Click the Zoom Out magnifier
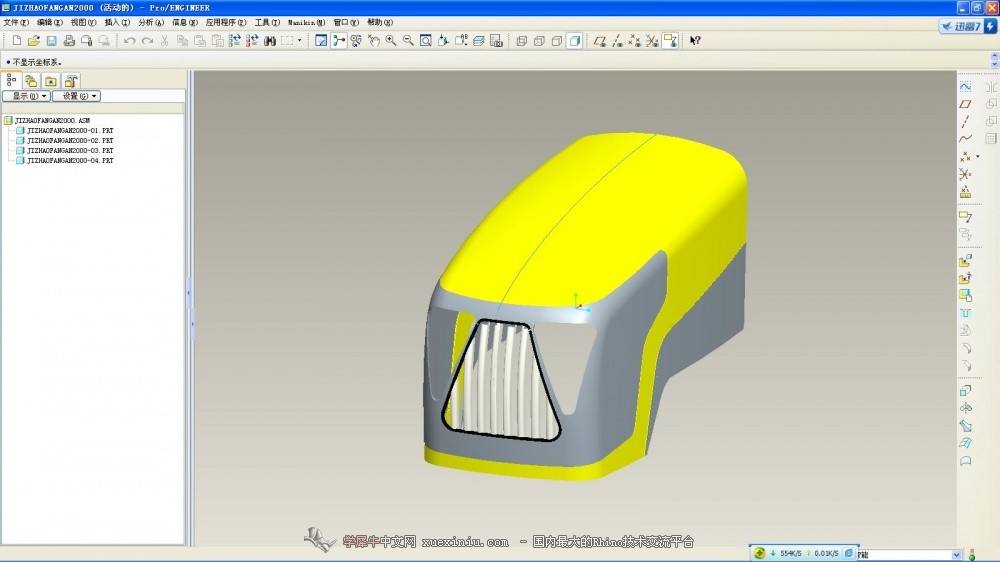 pos(408,41)
